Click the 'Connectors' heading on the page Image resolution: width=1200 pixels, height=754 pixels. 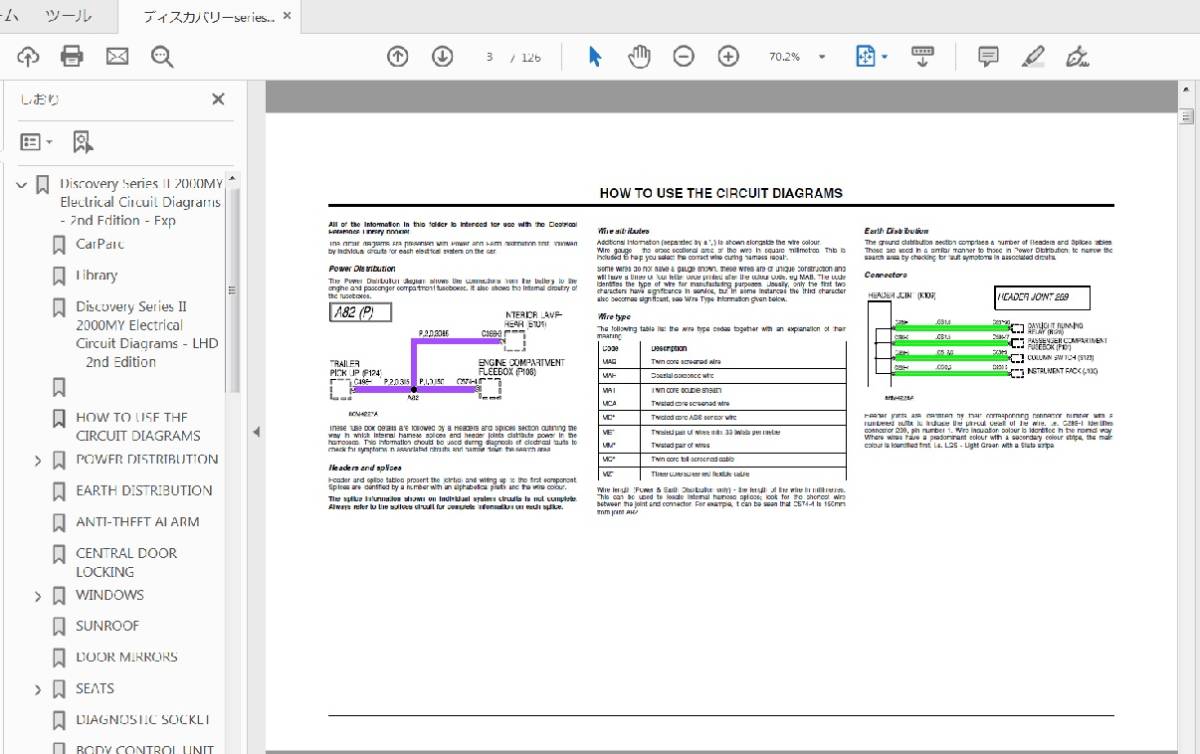pyautogui.click(x=886, y=274)
